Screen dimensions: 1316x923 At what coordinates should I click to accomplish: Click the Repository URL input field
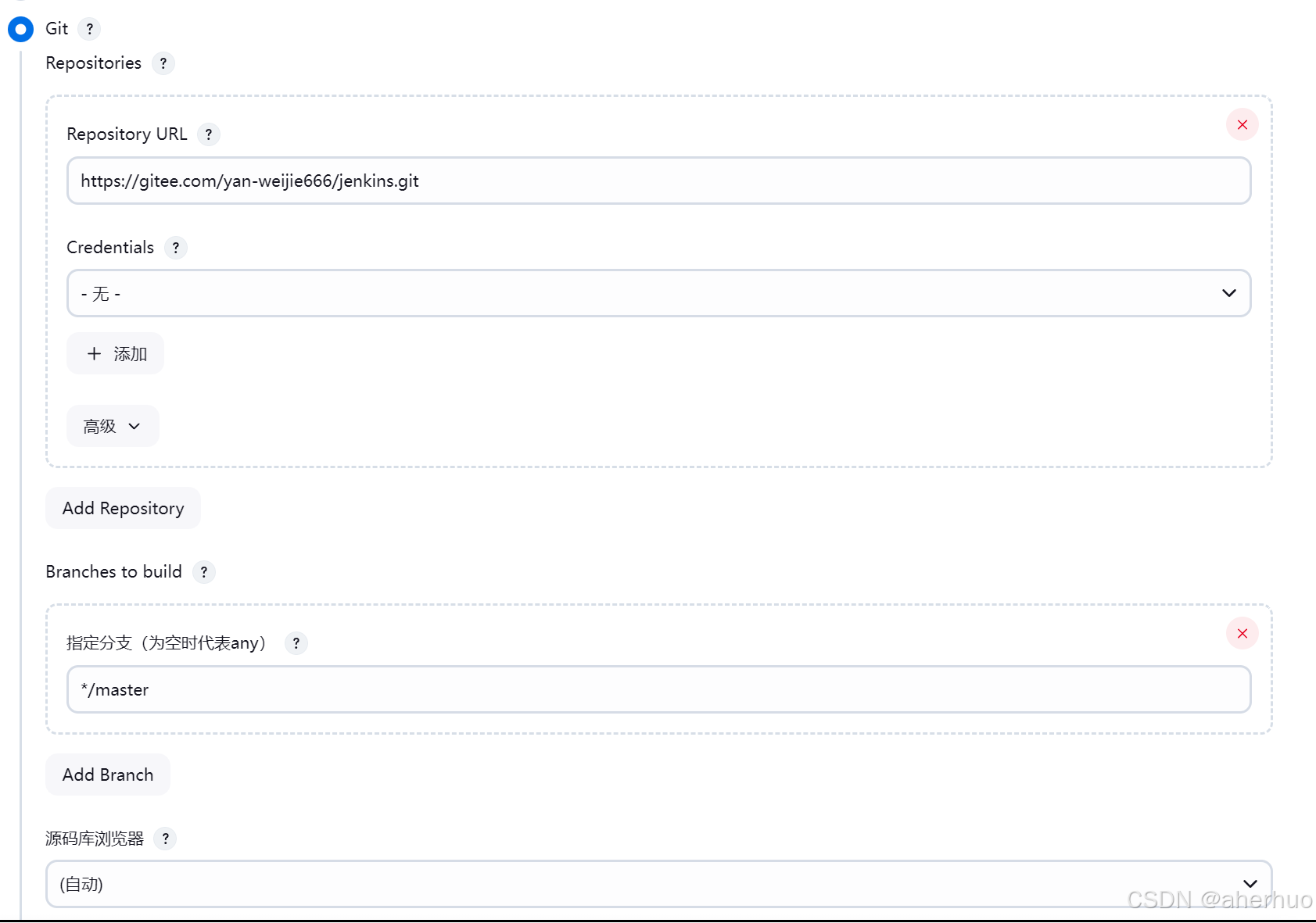[658, 181]
